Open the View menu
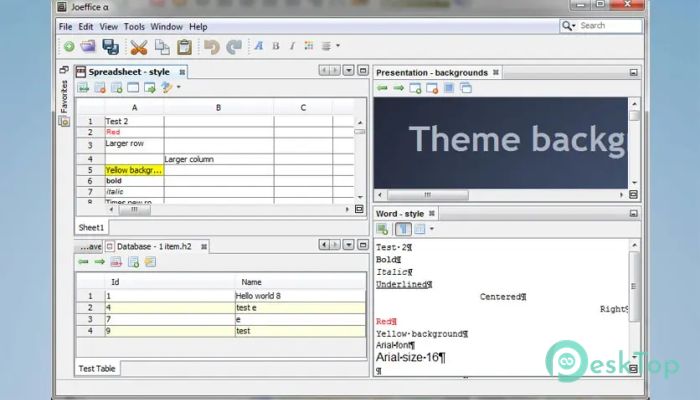Viewport: 700px width, 400px height. pos(108,27)
